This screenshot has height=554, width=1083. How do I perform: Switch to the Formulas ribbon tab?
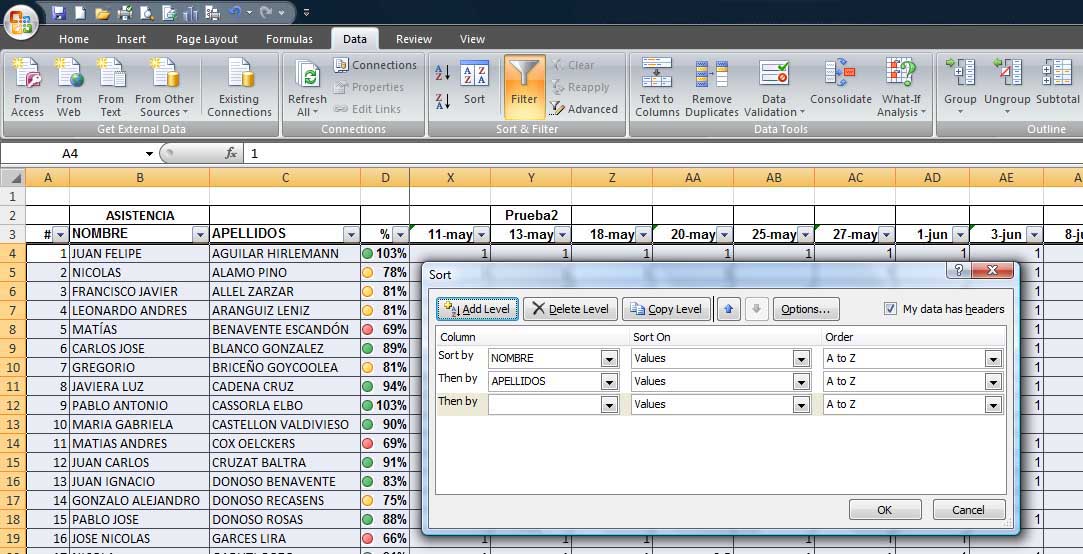click(x=289, y=39)
